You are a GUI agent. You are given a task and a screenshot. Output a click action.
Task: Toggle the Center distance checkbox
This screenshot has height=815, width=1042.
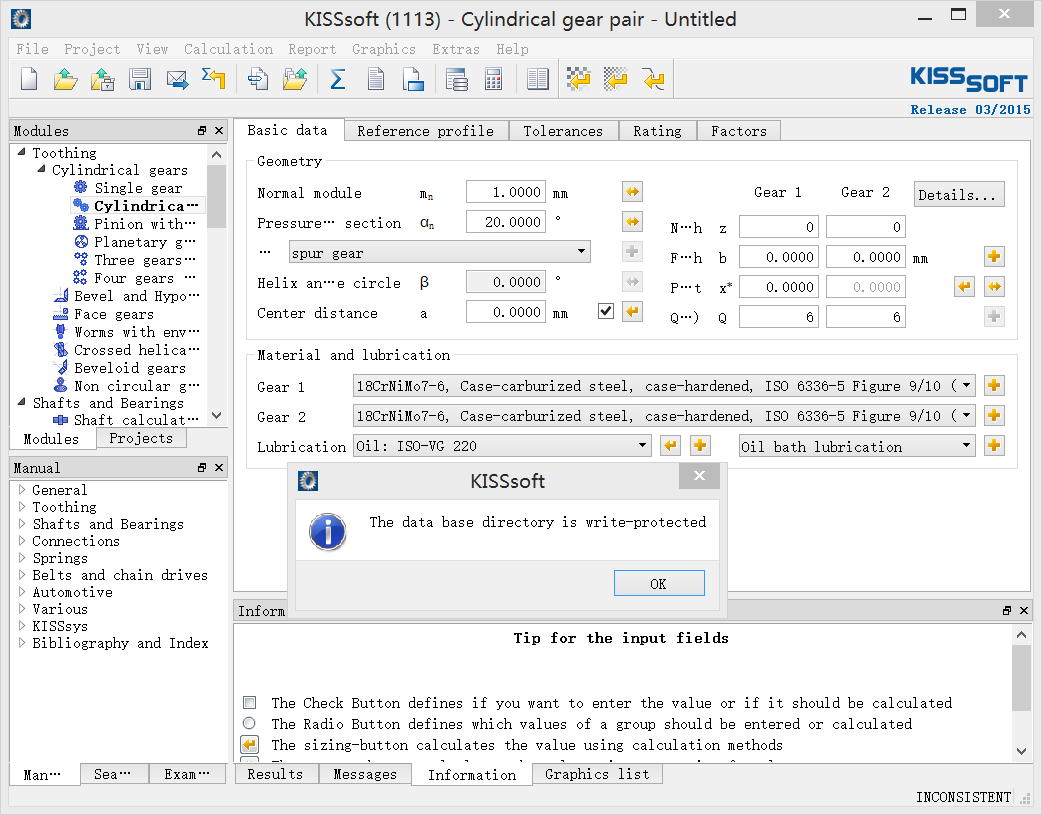[605, 311]
